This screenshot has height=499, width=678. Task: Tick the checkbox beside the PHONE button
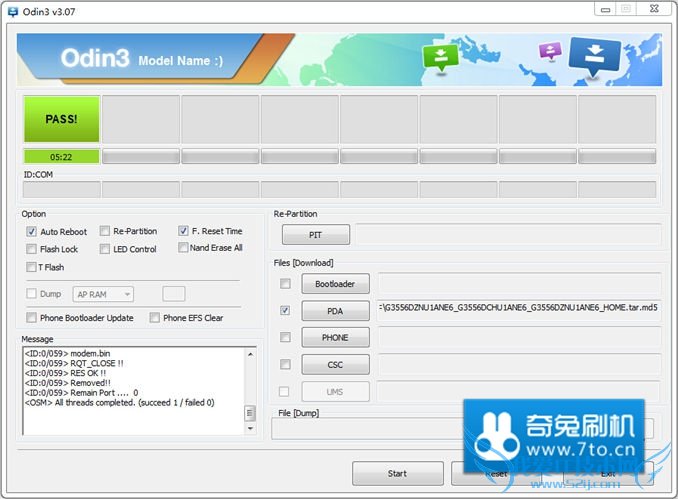coord(285,337)
